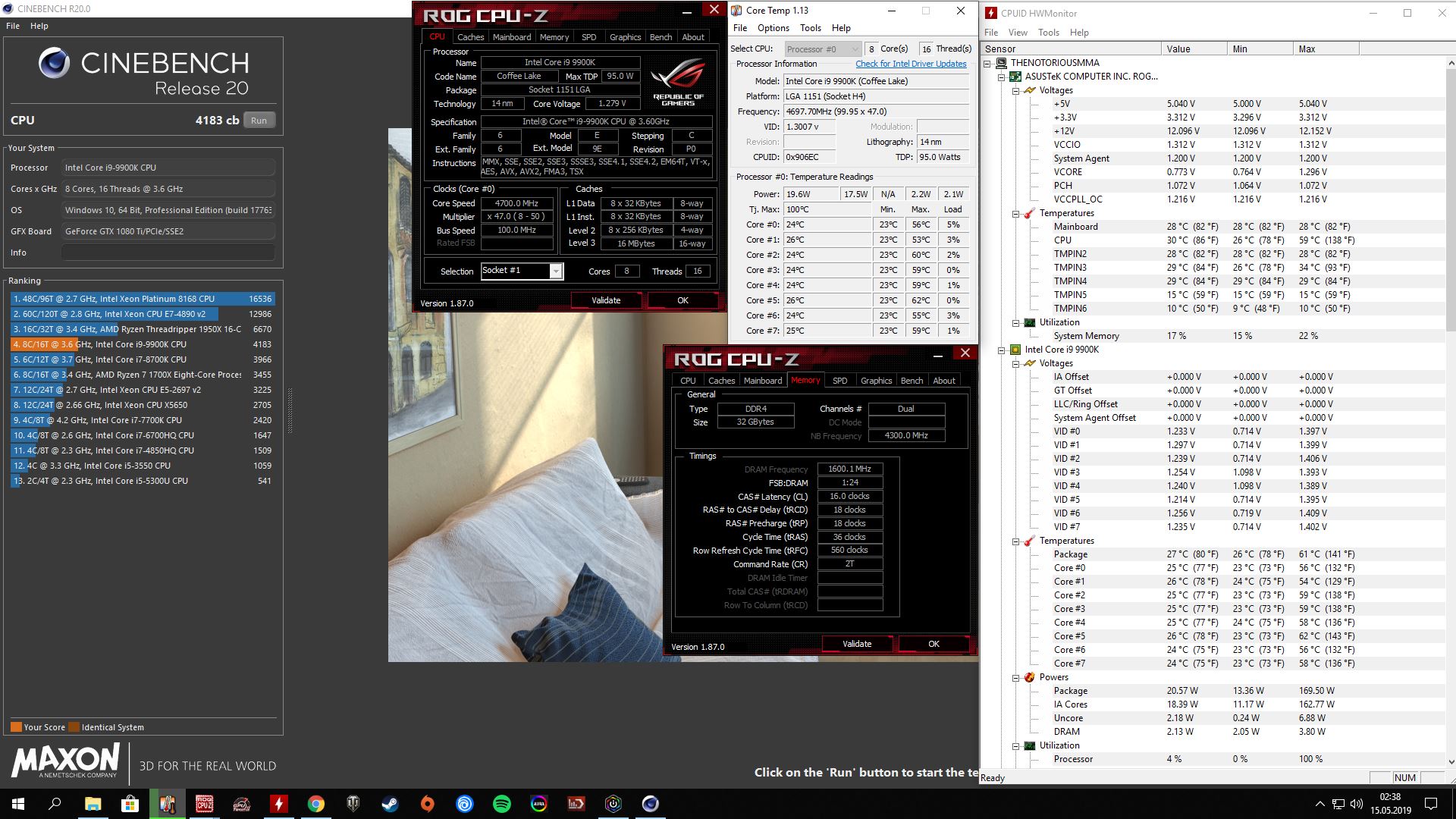Open the Start menu

tap(18, 804)
